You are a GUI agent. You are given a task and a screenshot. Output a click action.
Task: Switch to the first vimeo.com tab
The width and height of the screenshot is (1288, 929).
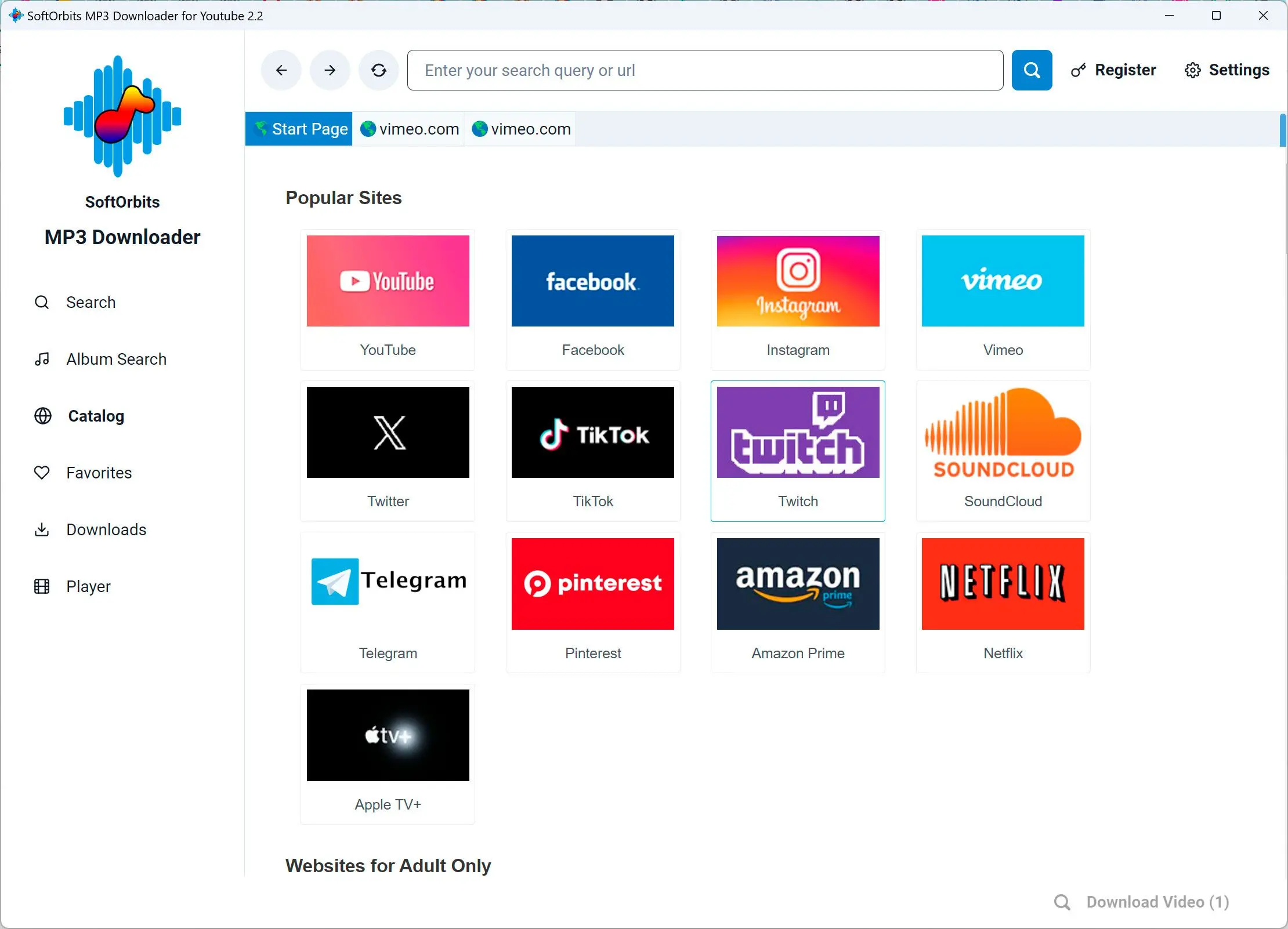pyautogui.click(x=410, y=129)
